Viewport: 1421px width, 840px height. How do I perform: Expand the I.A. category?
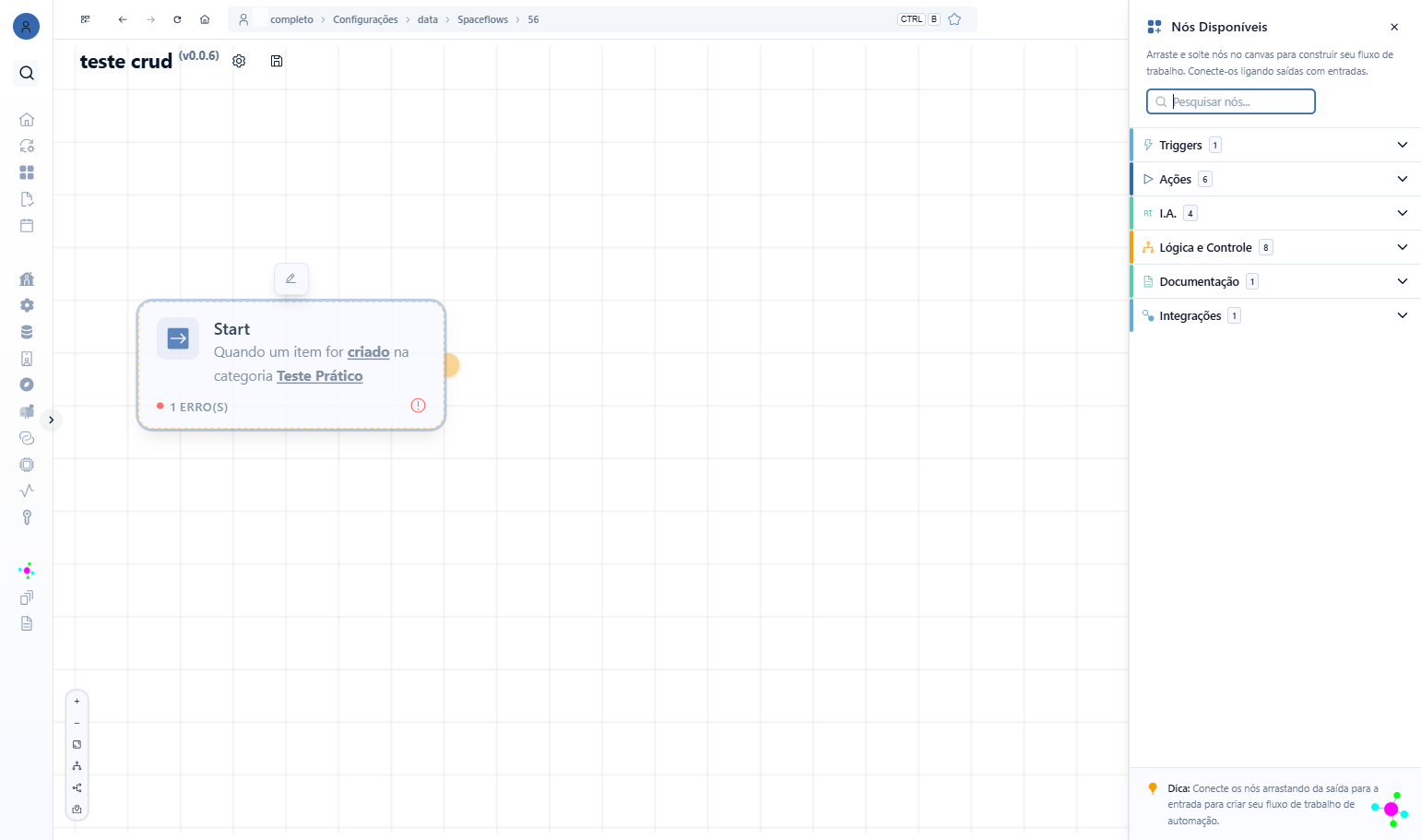point(1276,213)
